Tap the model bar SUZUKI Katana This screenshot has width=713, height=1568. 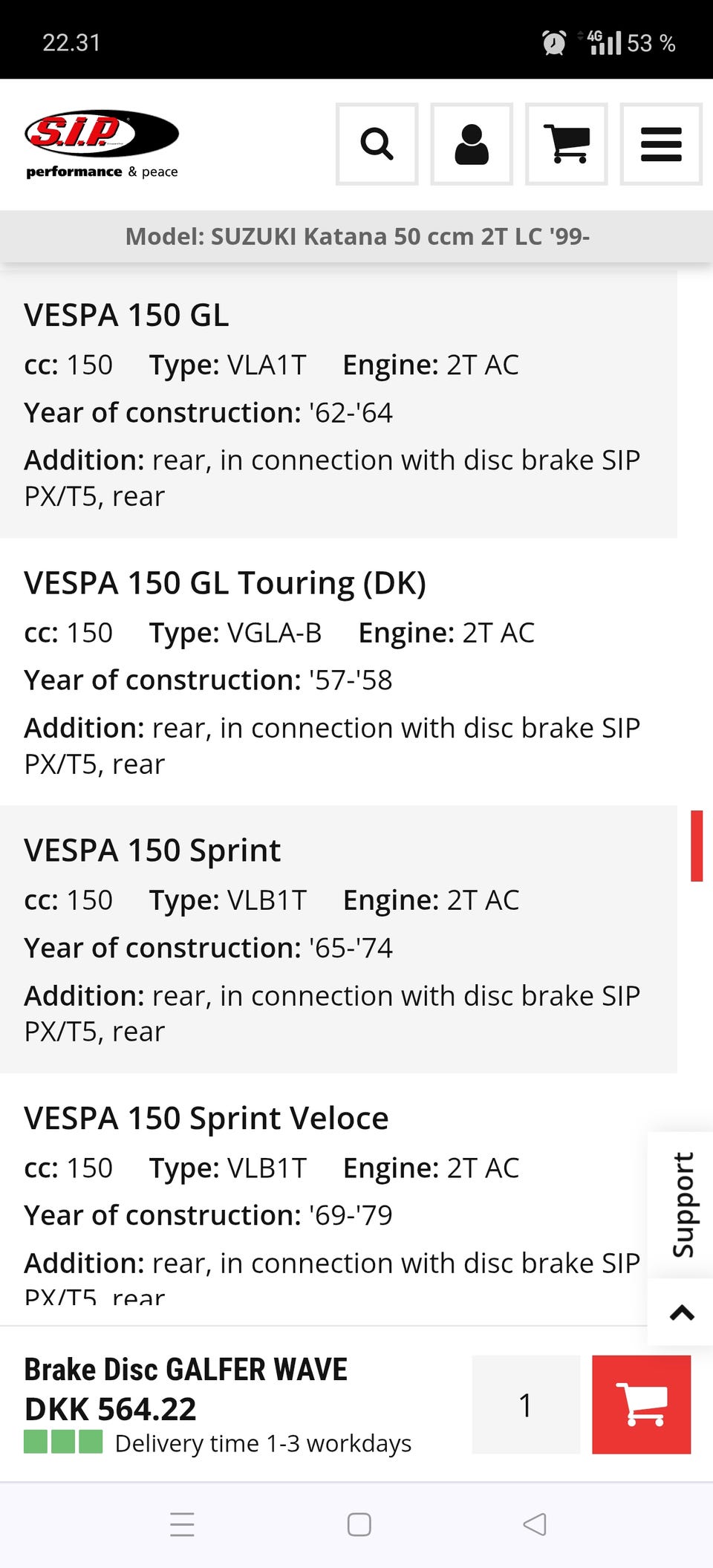point(356,236)
